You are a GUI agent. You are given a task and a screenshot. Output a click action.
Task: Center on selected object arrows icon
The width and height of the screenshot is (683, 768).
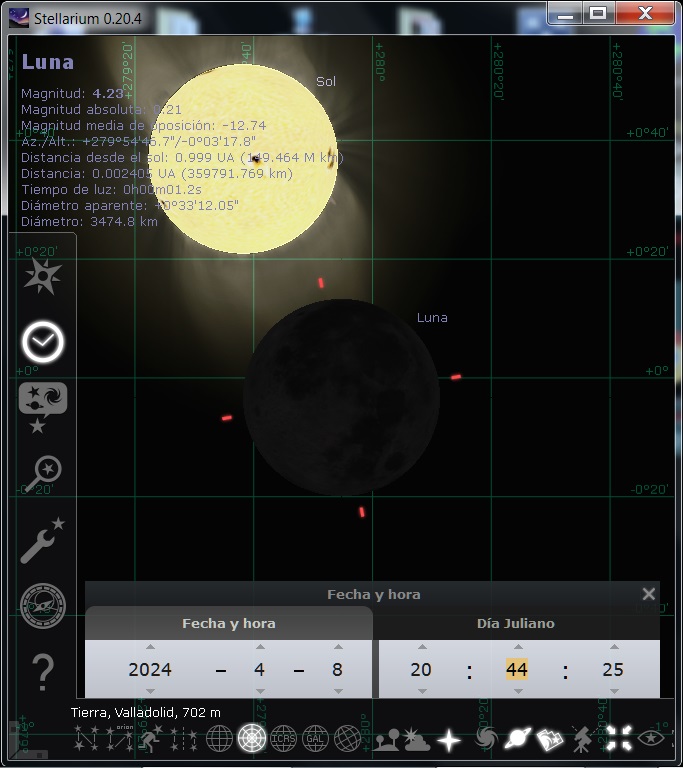(x=618, y=738)
